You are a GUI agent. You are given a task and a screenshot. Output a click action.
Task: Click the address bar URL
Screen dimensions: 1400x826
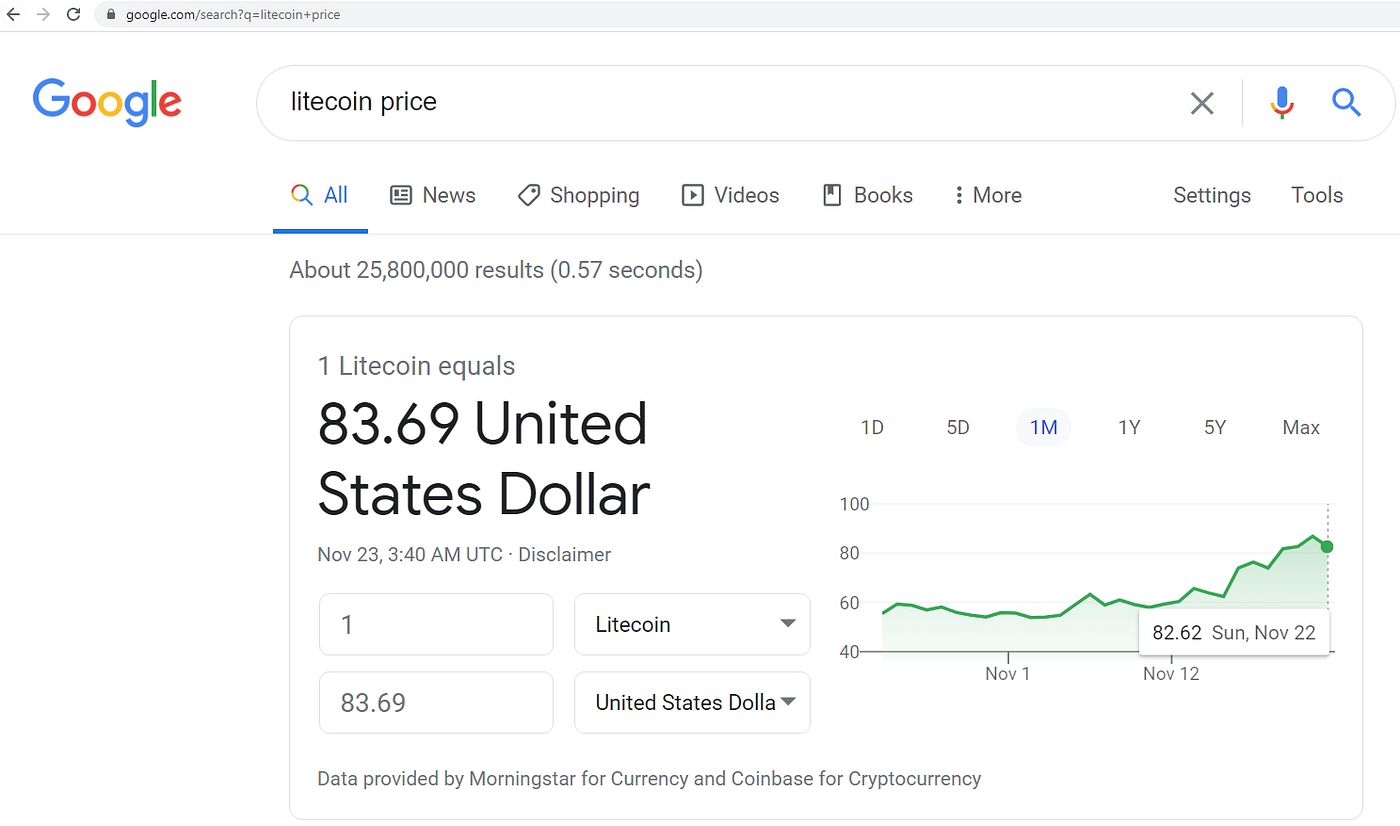233,15
